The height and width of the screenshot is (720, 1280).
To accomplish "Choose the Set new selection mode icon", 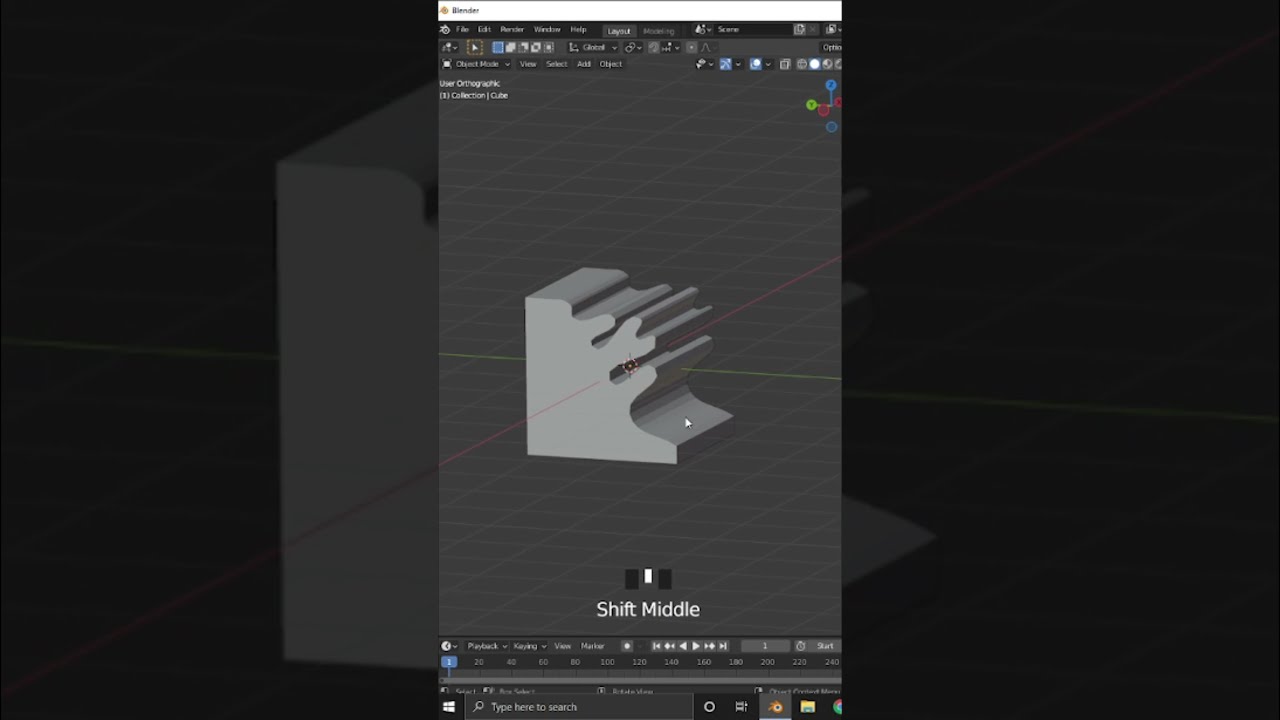I will point(498,47).
